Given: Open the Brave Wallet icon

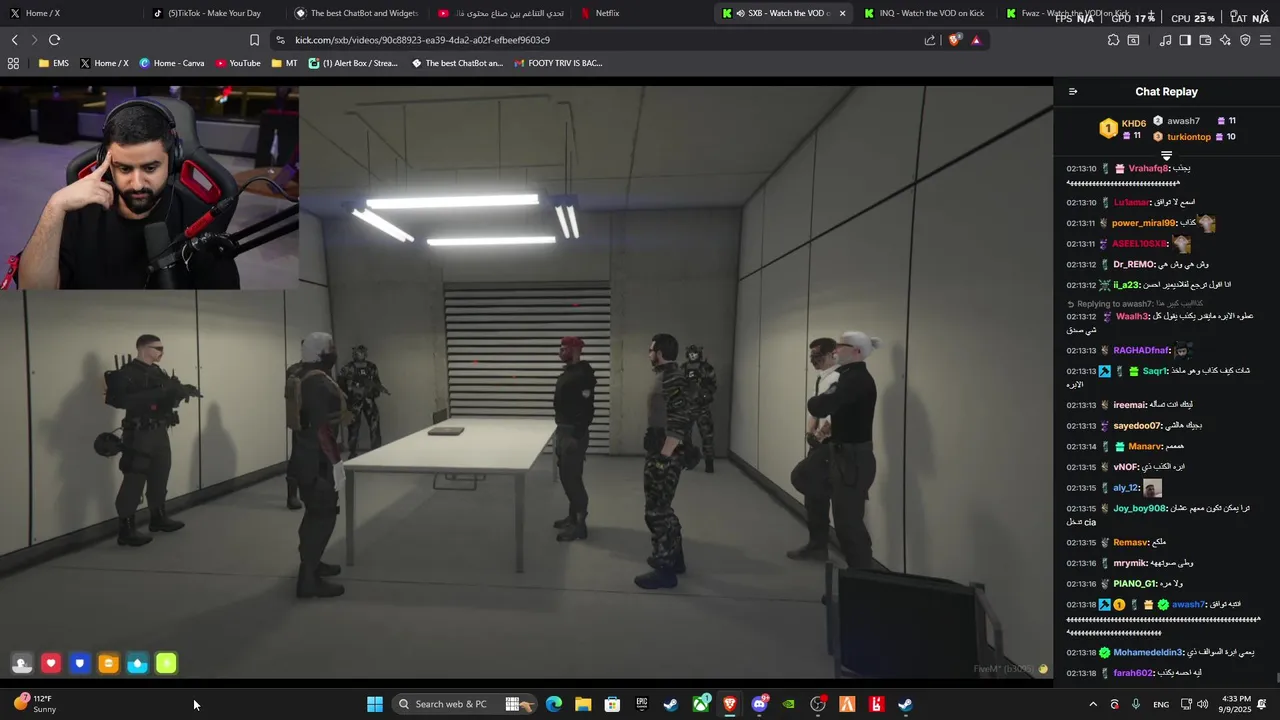Looking at the screenshot, I should [x=1205, y=40].
